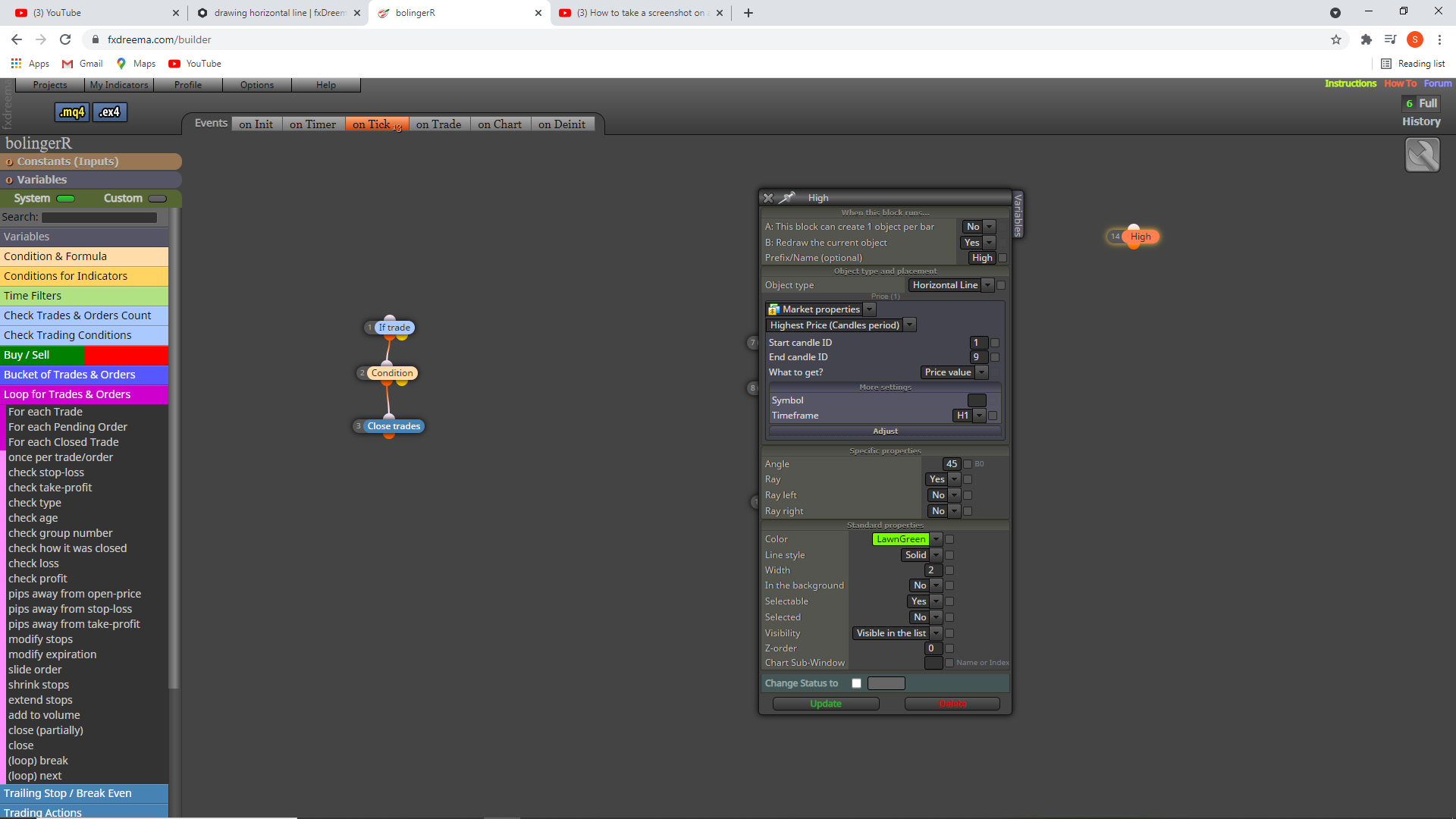The image size is (1456, 819).
Task: Switch to the on Init events tab
Action: [x=256, y=124]
